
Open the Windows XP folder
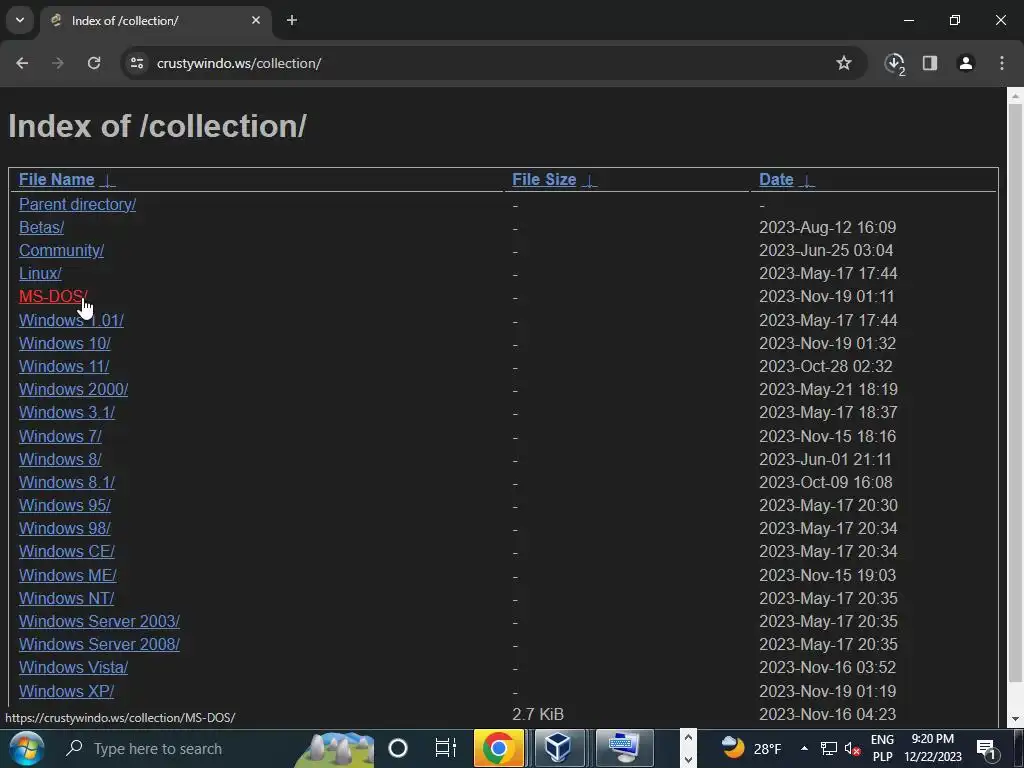(67, 691)
